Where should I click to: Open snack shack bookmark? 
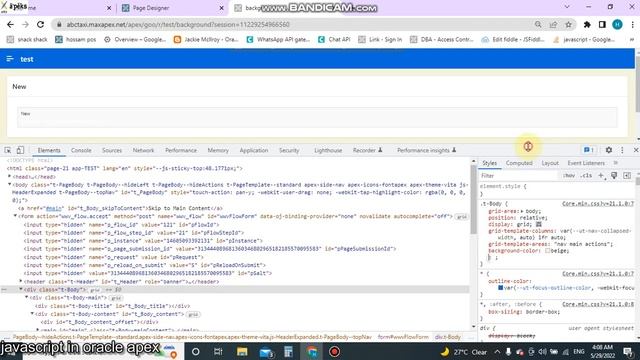pos(27,39)
